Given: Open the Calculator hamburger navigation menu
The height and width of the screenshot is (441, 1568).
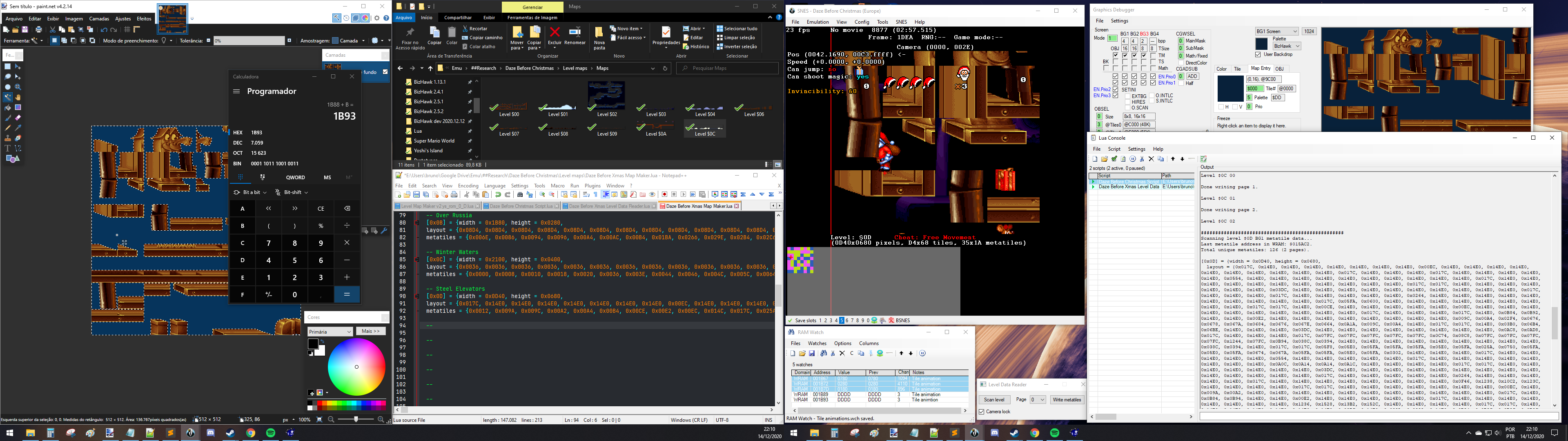Looking at the screenshot, I should 236,91.
